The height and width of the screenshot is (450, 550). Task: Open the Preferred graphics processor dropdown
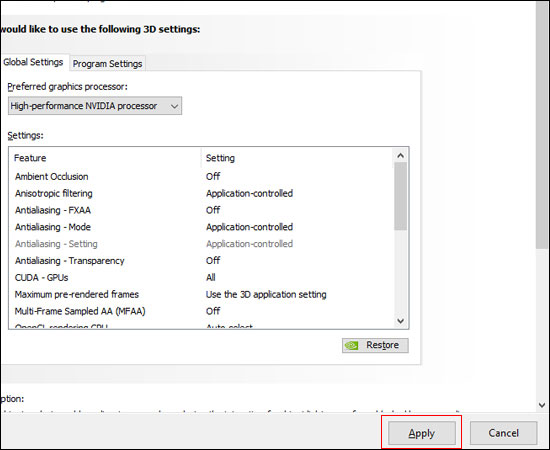tap(95, 106)
